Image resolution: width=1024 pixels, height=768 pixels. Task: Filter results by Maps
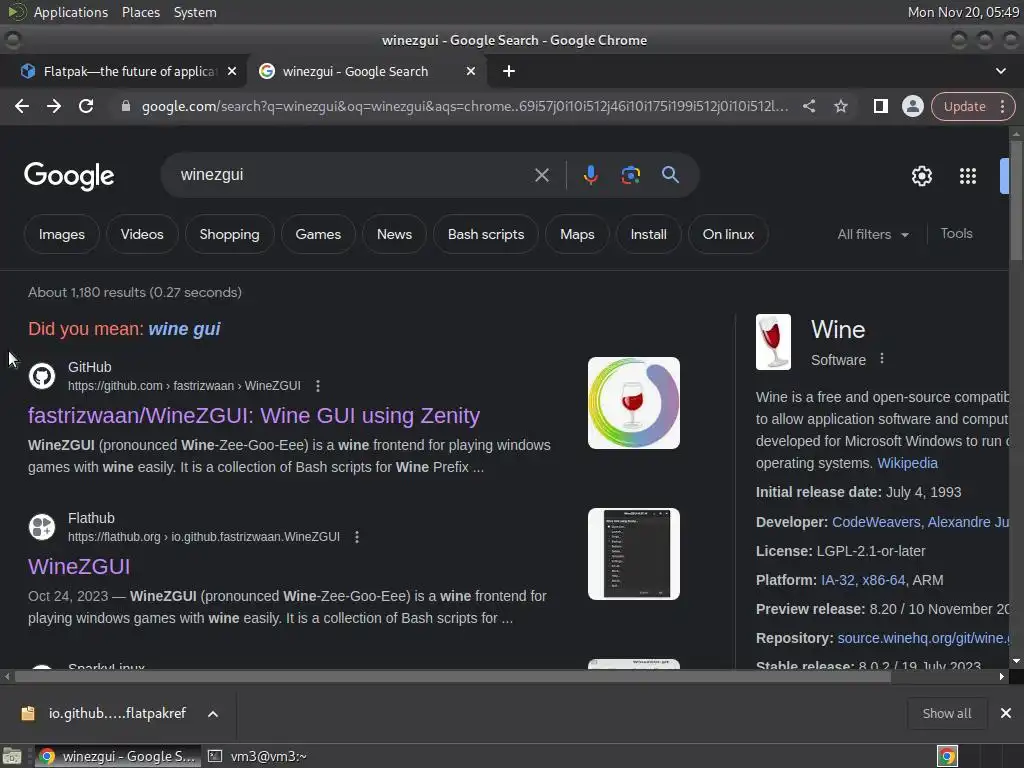[x=577, y=234]
